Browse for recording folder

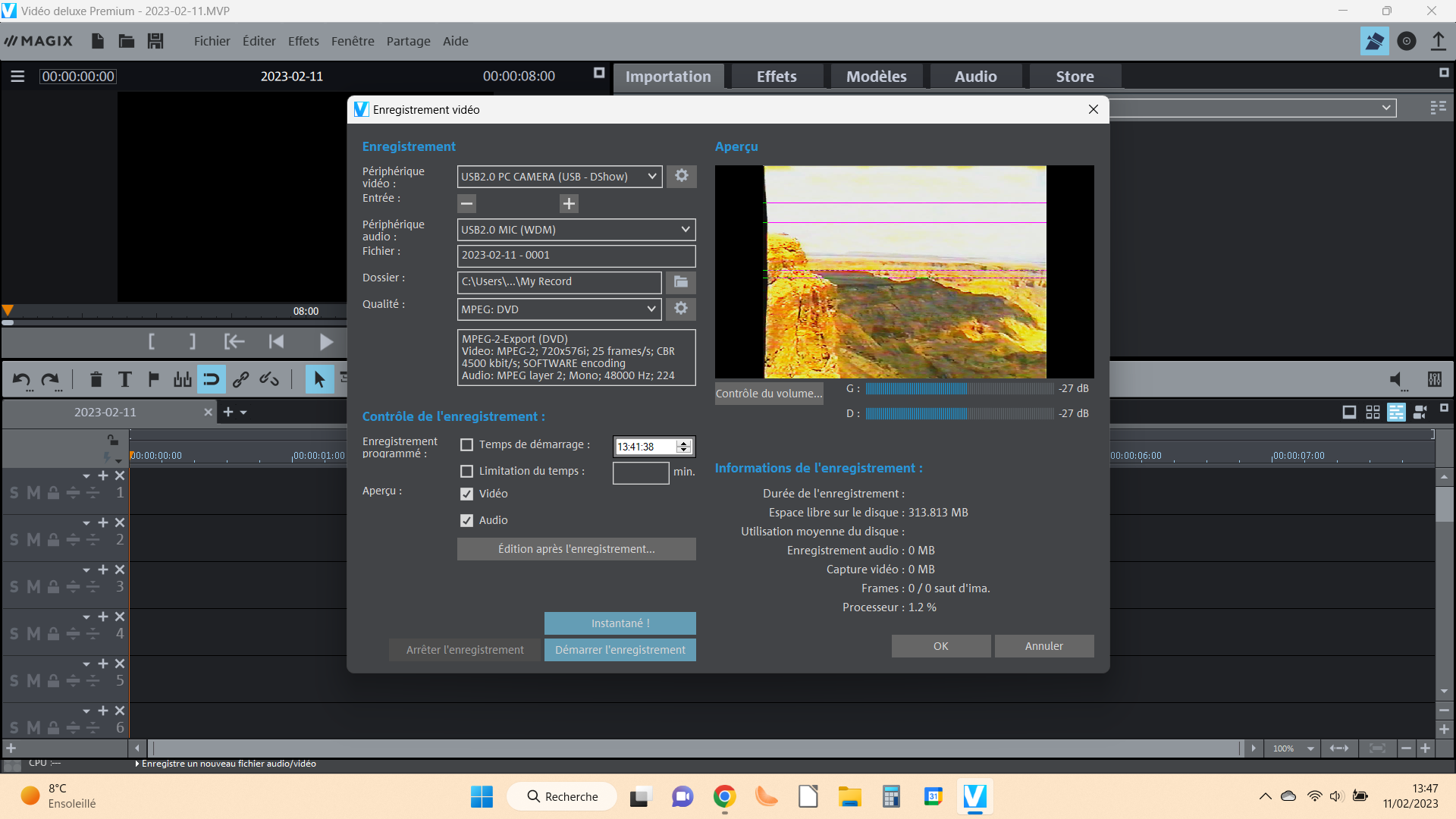tap(680, 282)
